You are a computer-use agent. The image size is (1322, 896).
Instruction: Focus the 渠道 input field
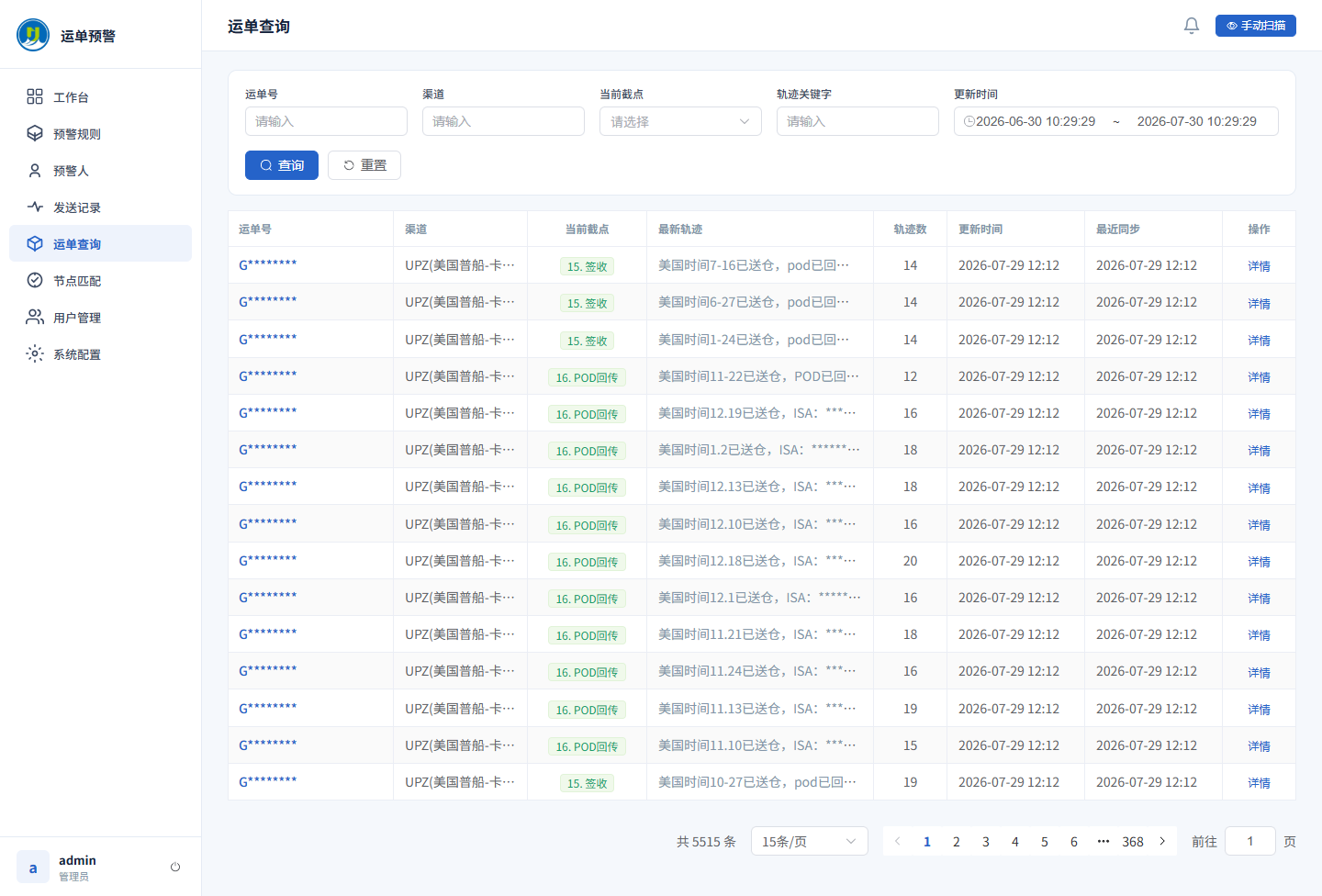(x=503, y=121)
